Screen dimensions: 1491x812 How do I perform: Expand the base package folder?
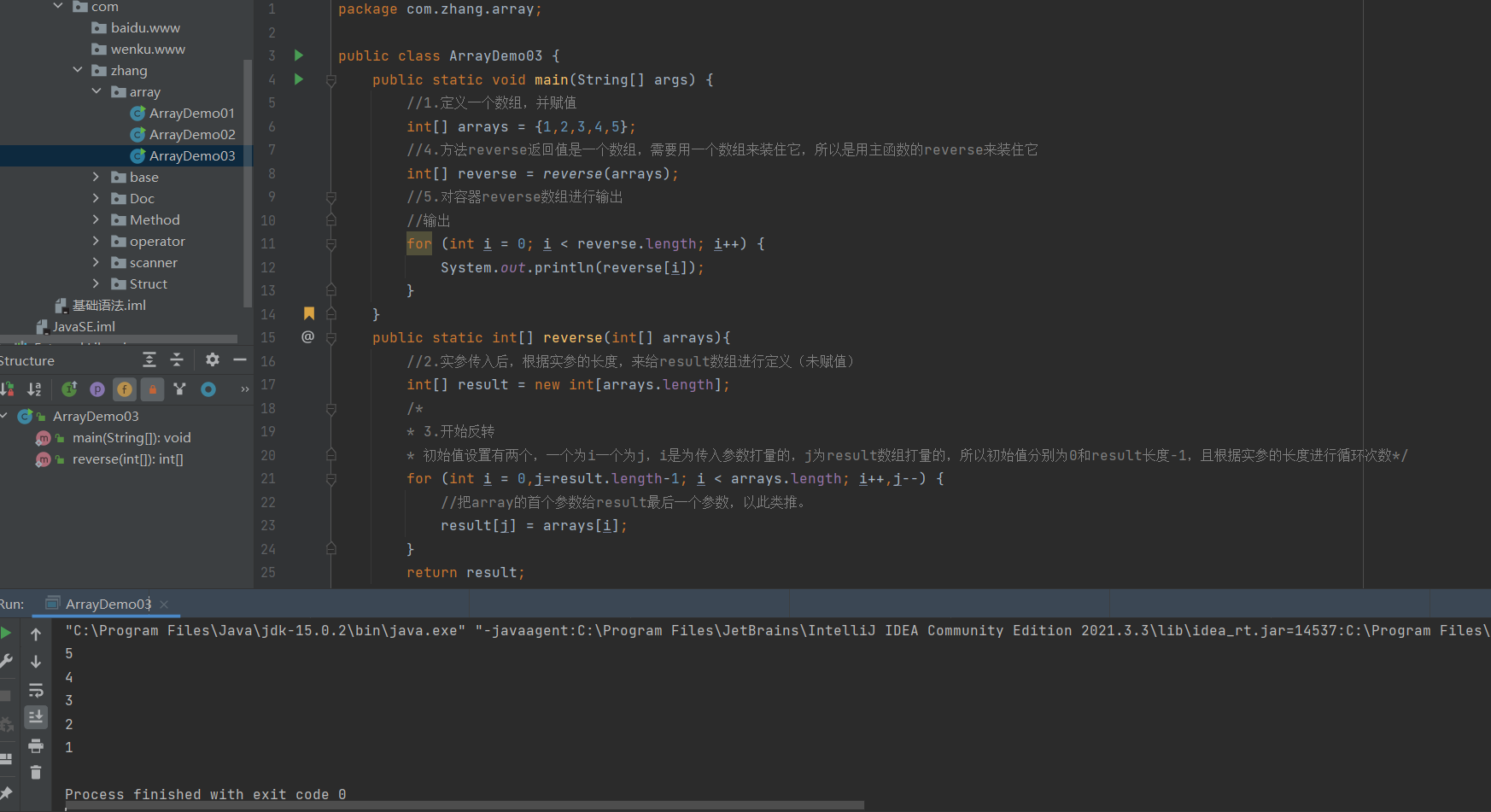point(96,177)
